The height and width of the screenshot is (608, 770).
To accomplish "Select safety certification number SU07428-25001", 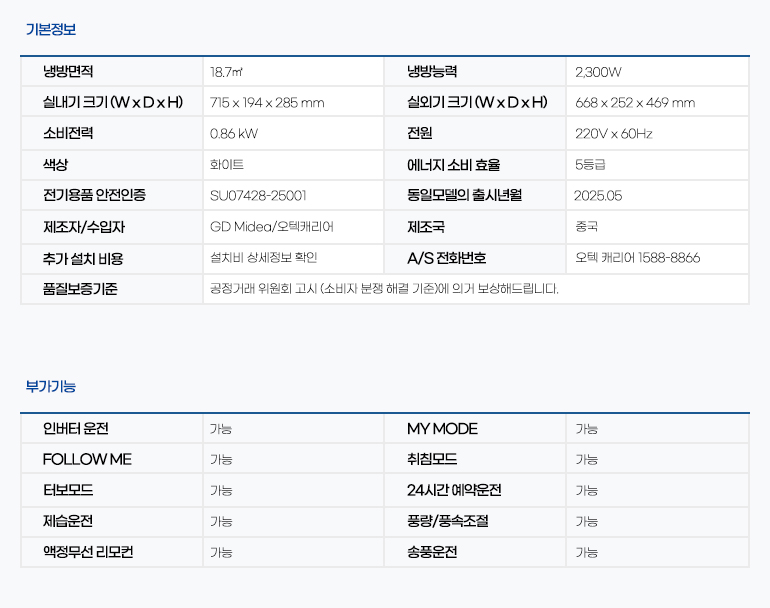I will (x=258, y=196).
